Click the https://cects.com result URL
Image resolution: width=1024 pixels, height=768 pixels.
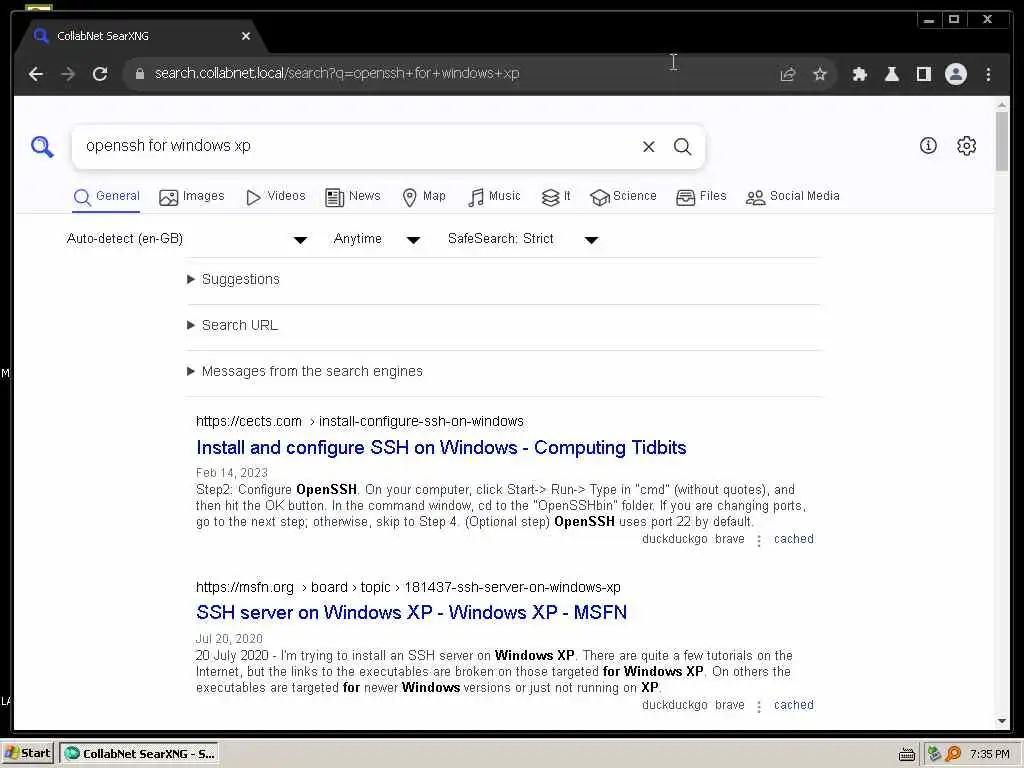(360, 422)
